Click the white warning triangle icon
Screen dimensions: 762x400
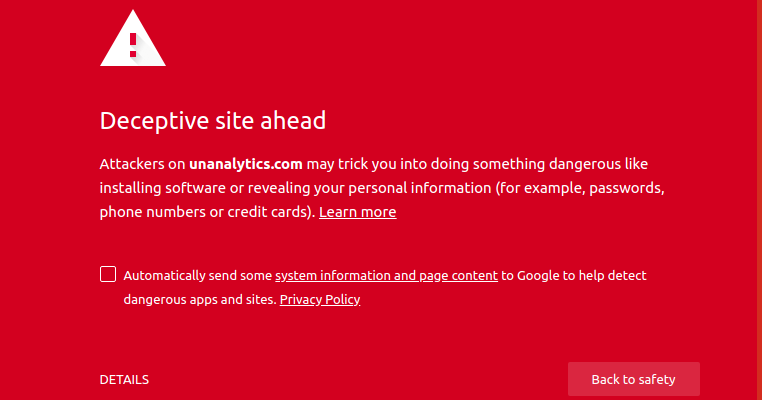tap(133, 42)
